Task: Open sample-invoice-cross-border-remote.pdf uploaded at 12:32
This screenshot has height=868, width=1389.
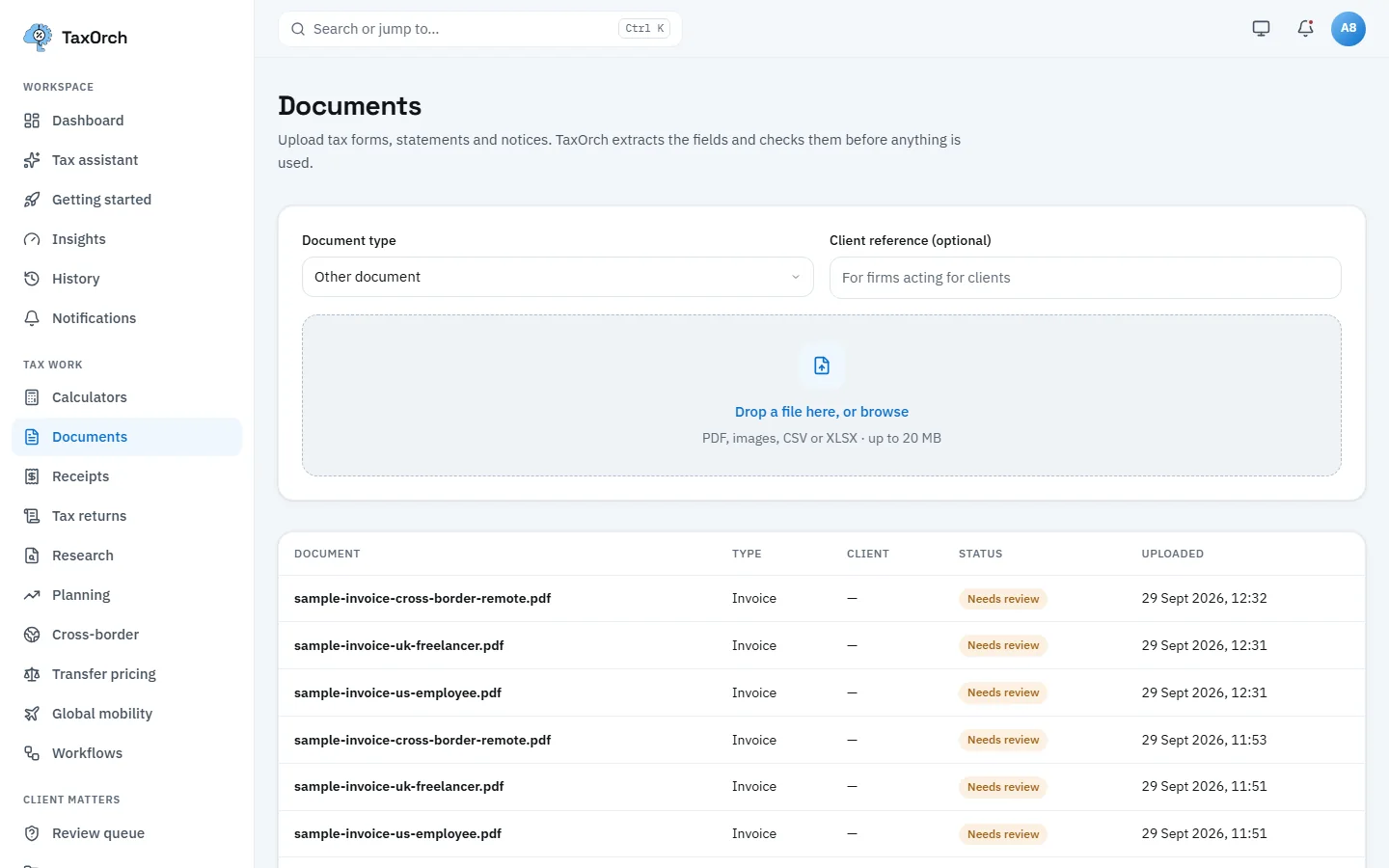Action: 422,599
